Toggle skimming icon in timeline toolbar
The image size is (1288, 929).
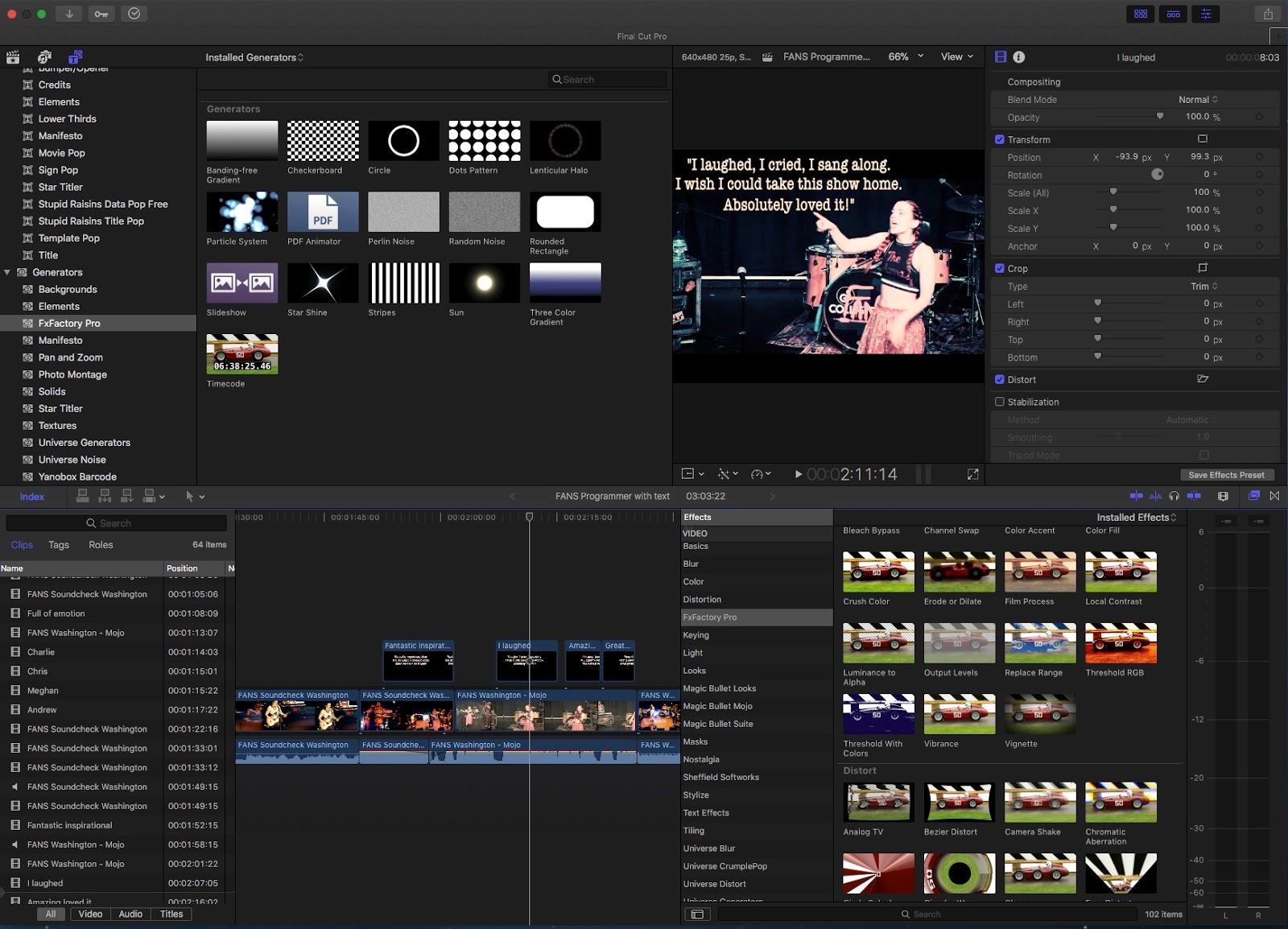[x=1136, y=496]
